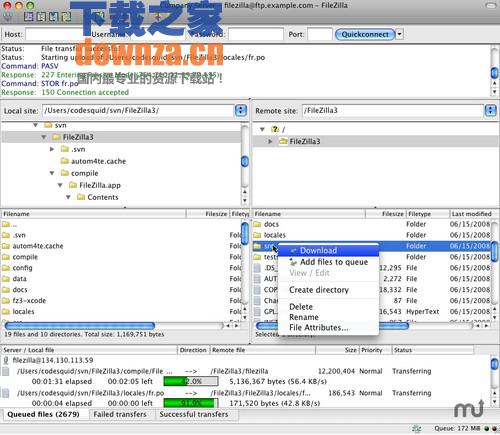Expand the .svn local tree node
Image resolution: width=500 pixels, height=435 pixels.
click(52, 149)
